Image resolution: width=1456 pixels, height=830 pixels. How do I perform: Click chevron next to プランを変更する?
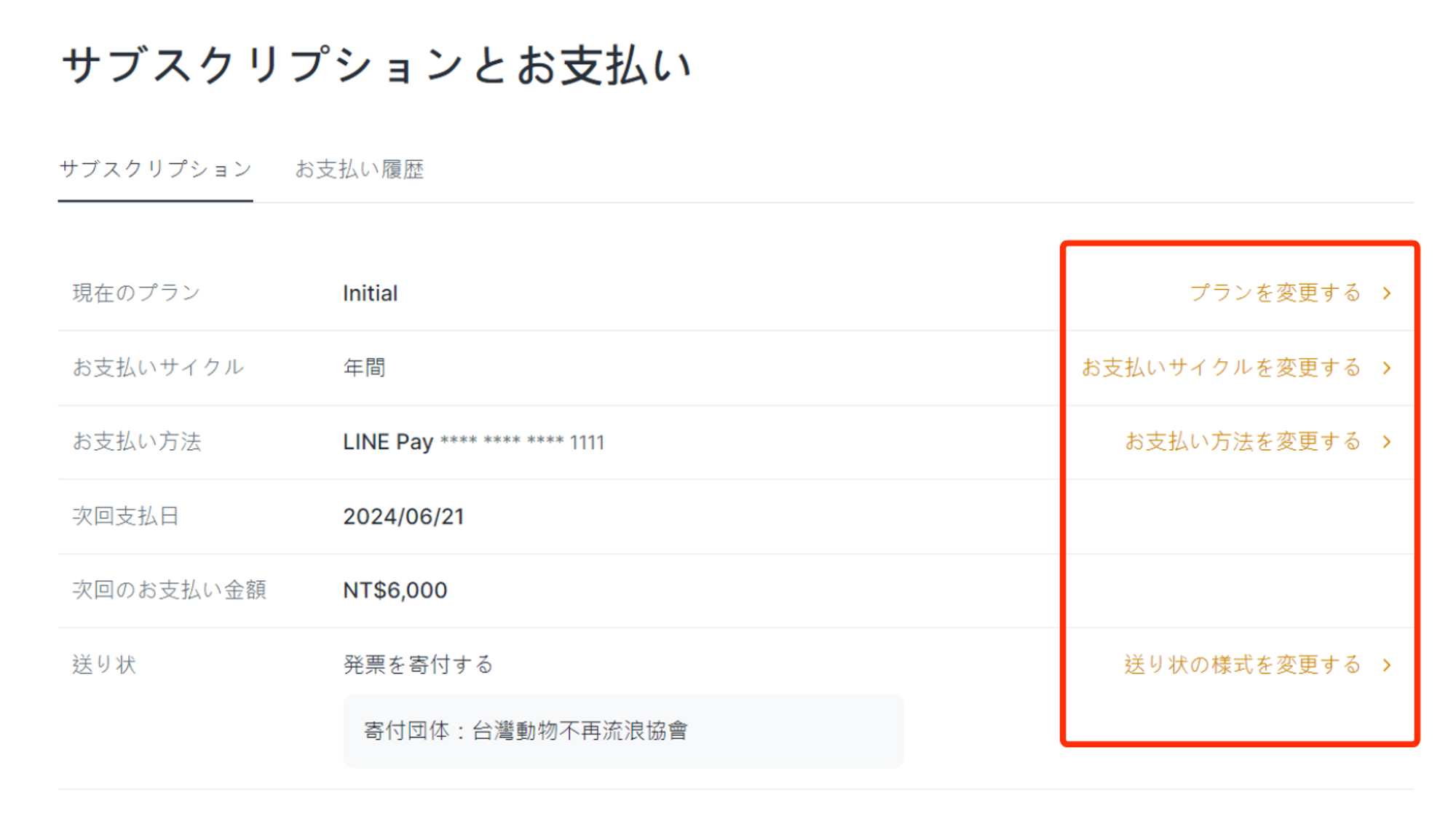coord(1387,293)
